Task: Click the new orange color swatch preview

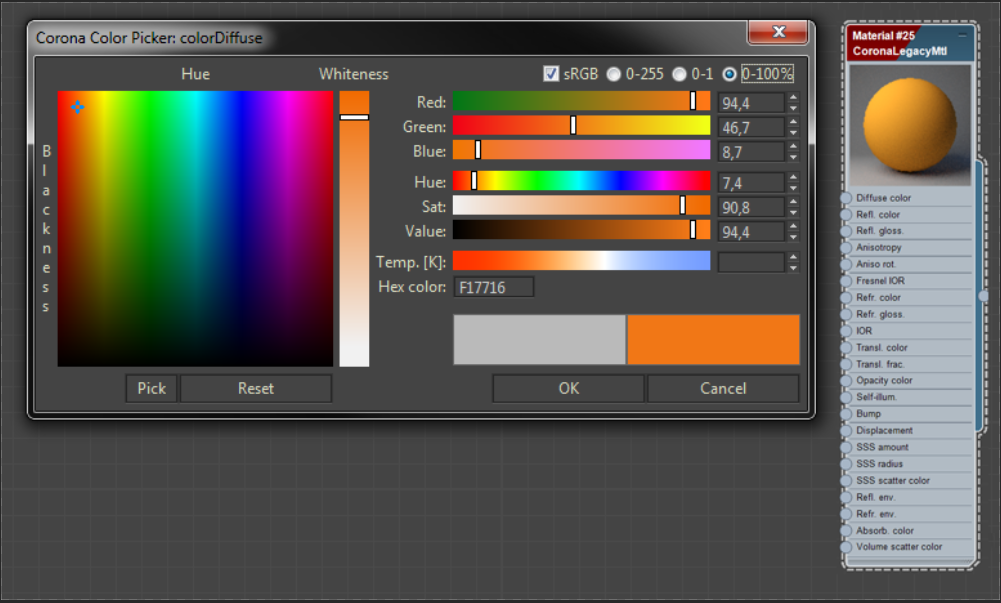Action: tap(712, 340)
